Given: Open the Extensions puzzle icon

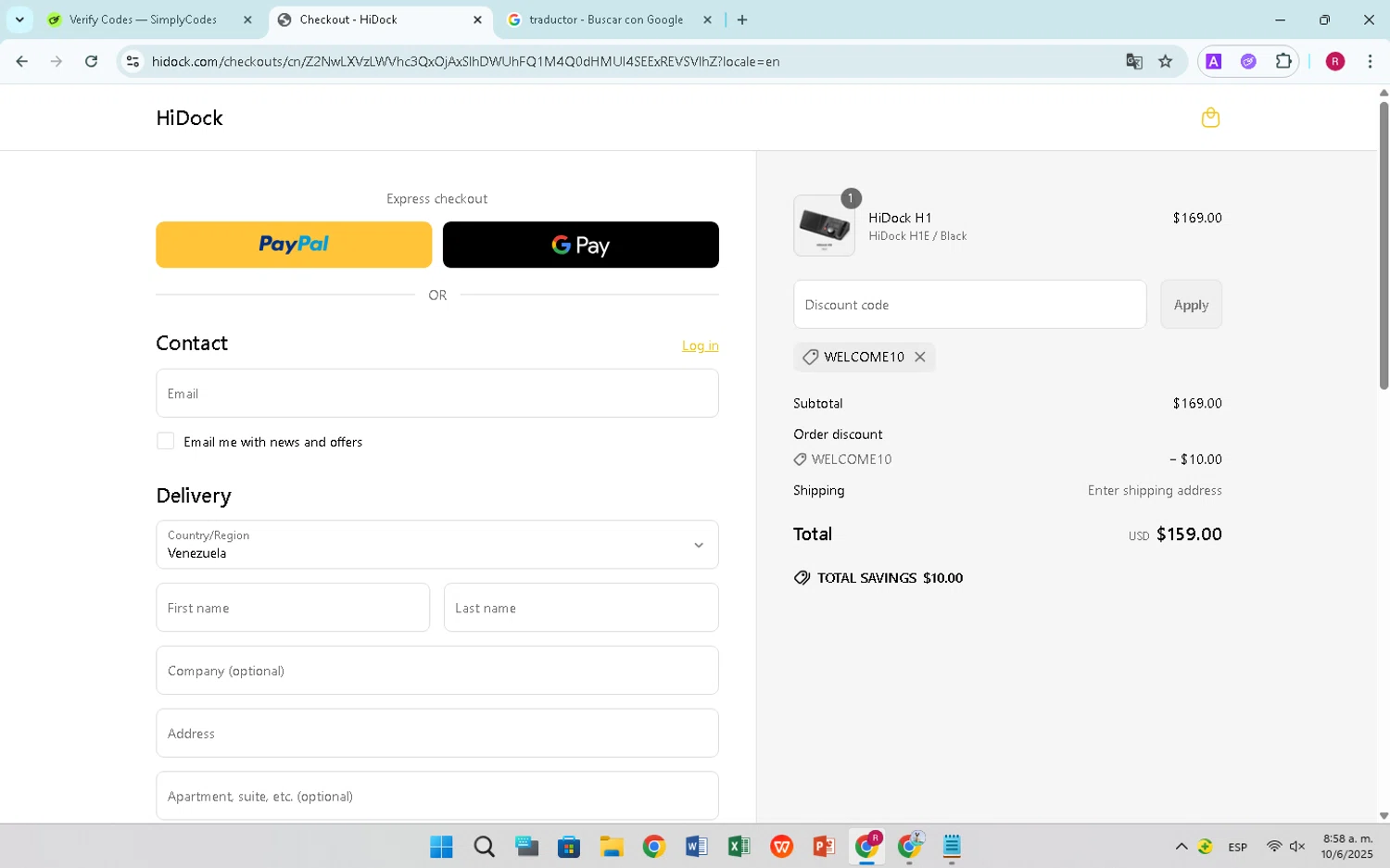Looking at the screenshot, I should coord(1283,61).
